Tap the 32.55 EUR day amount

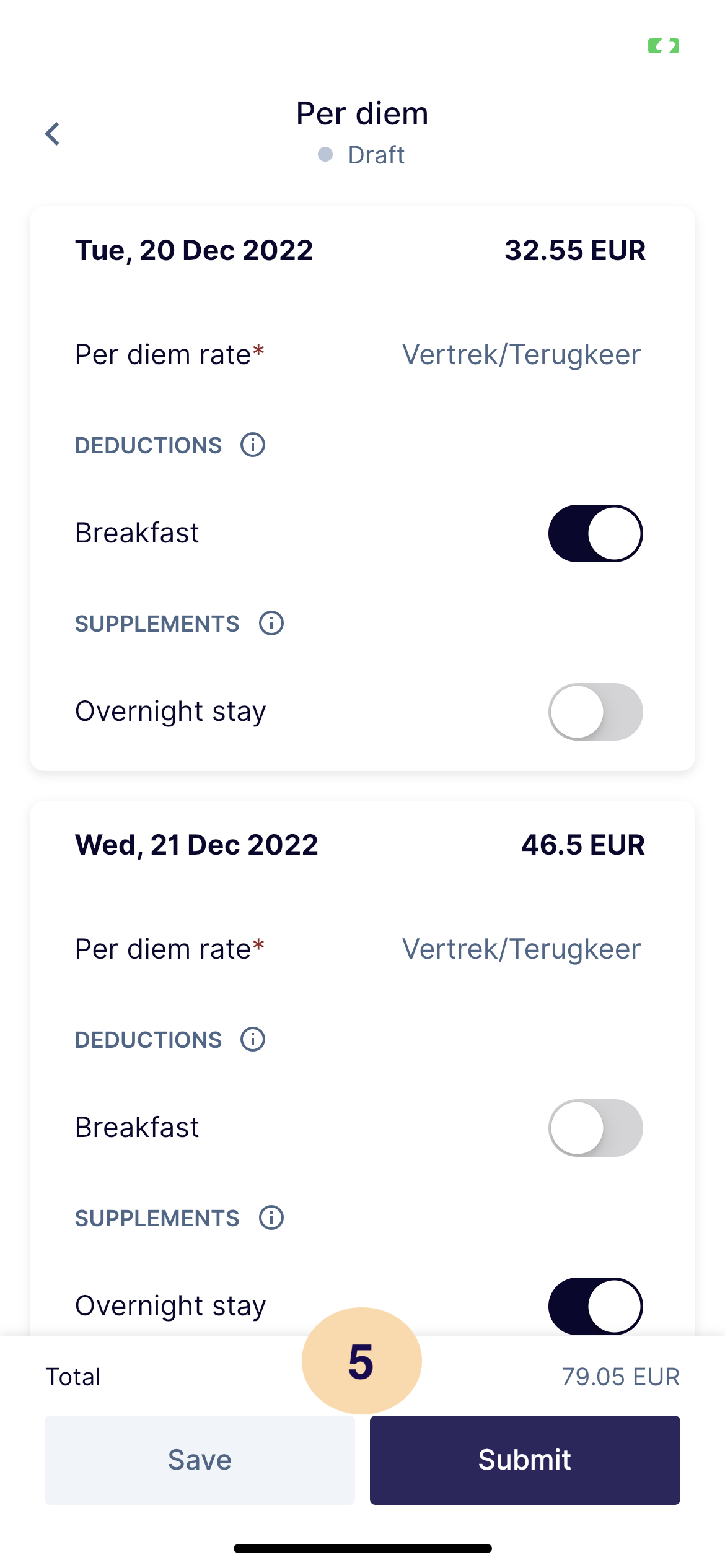pos(574,250)
